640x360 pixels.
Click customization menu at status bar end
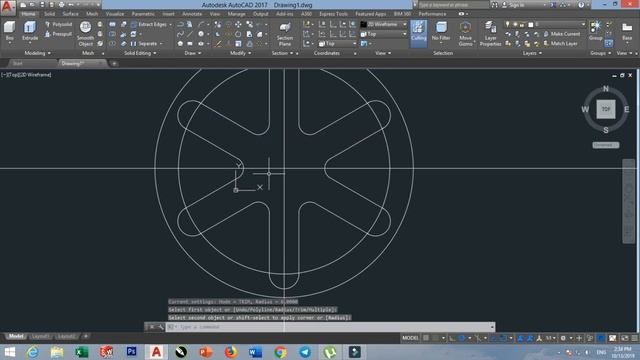[634, 338]
